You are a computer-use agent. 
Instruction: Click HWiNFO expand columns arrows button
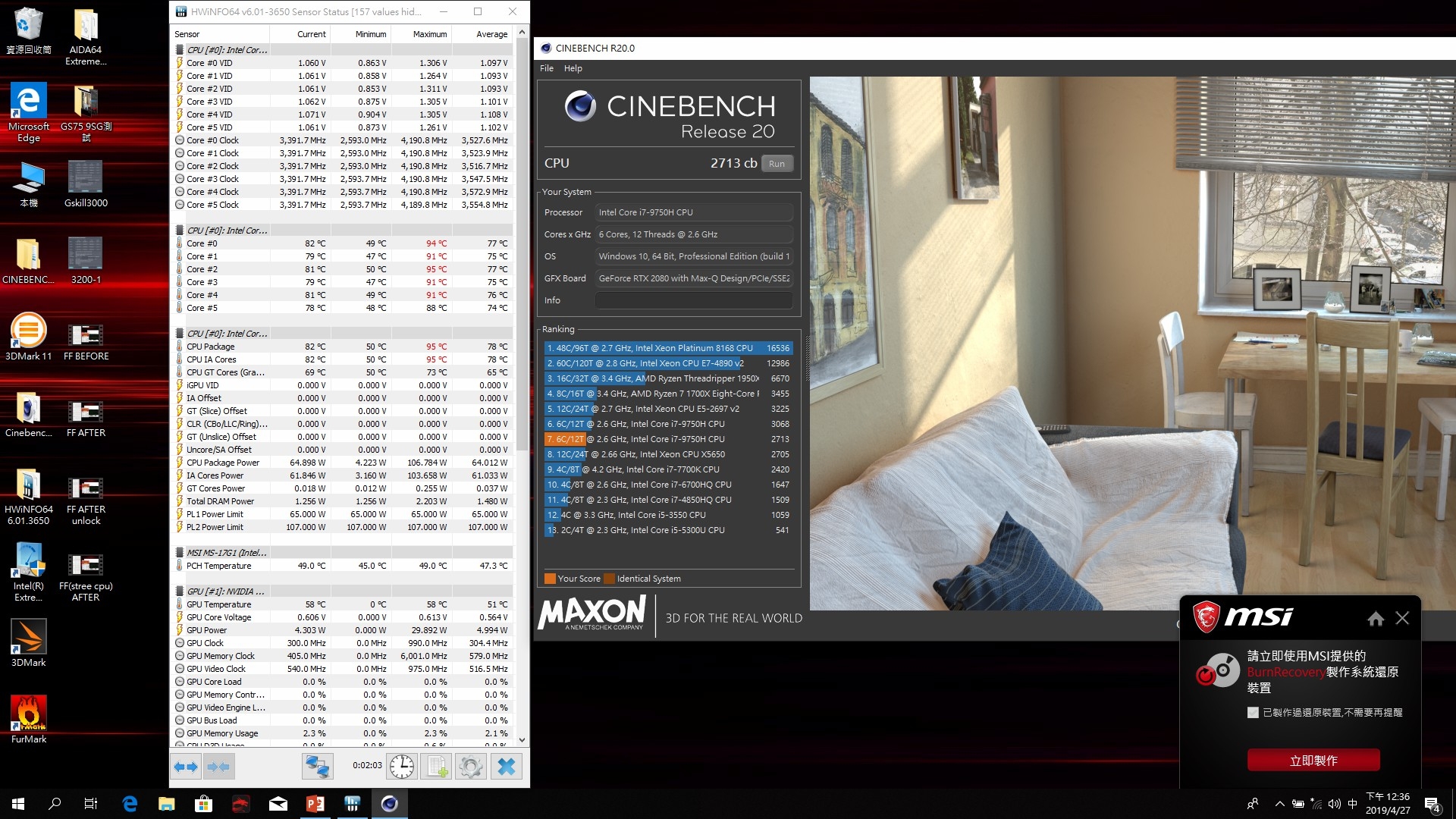[x=186, y=767]
